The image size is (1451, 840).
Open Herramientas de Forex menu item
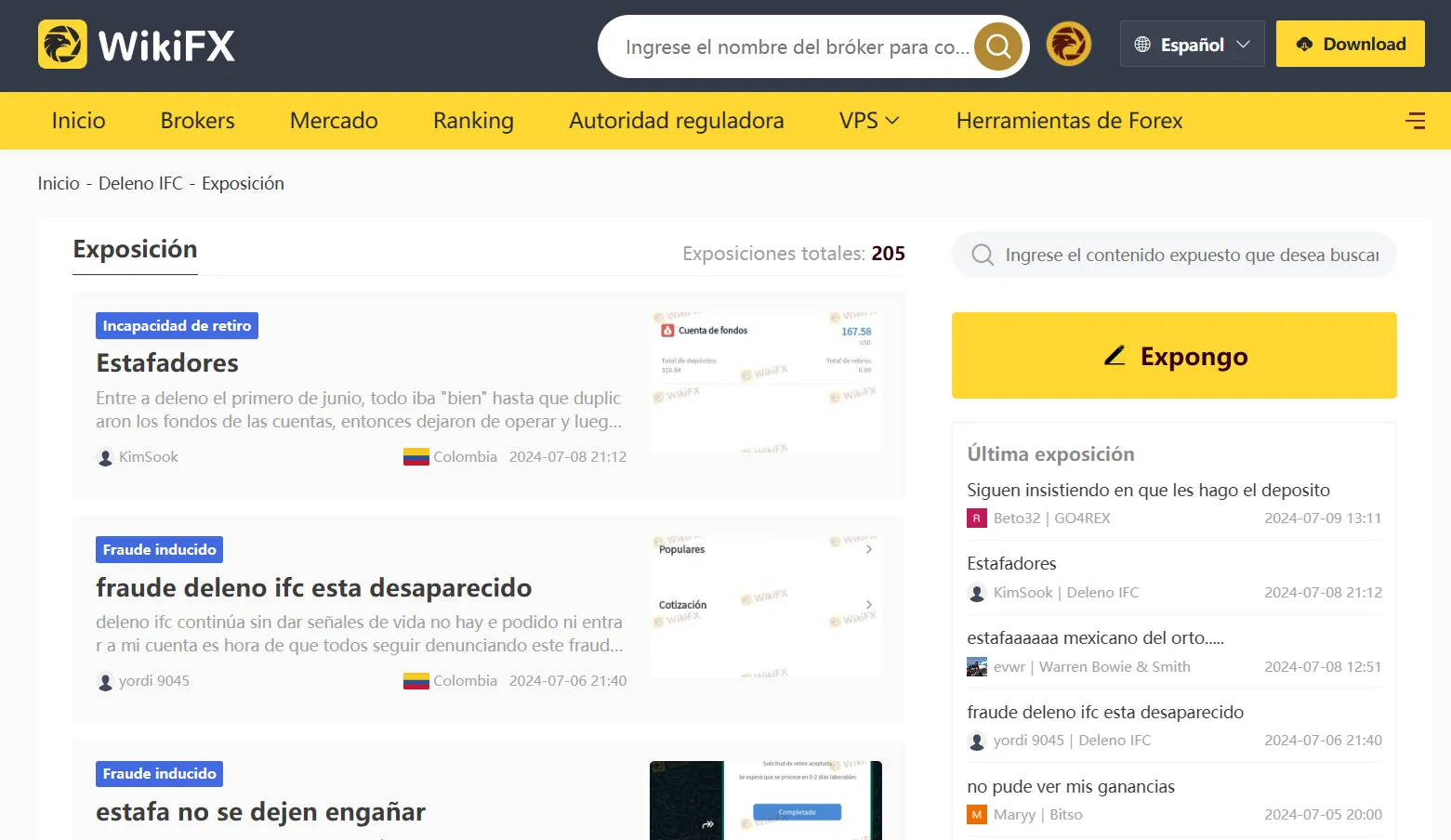[1069, 121]
